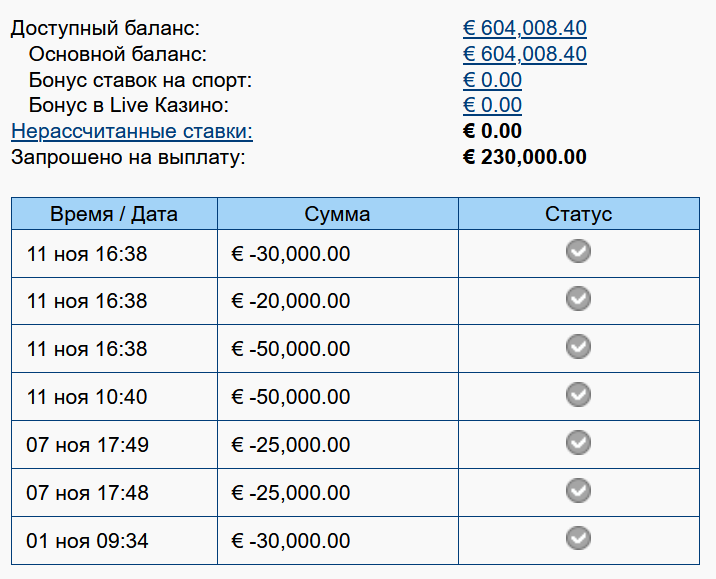
Task: Click status checkmark for the 07 ноя 17:48 row
Action: pyautogui.click(x=578, y=490)
